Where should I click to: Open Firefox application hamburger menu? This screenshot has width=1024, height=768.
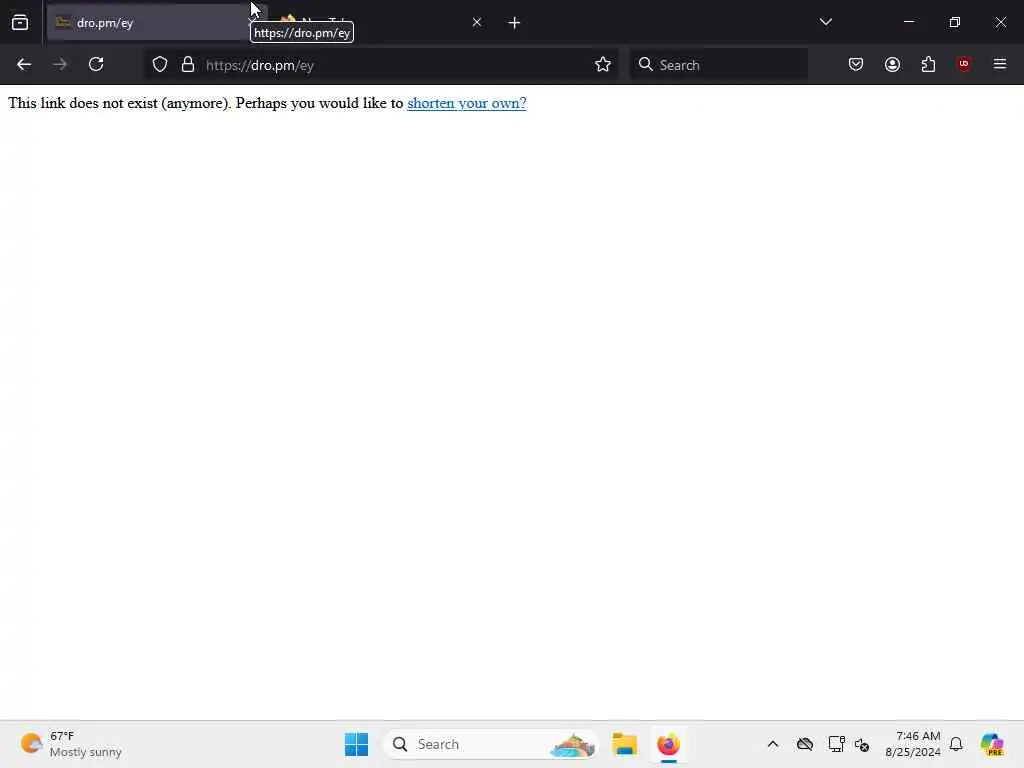[x=1000, y=64]
